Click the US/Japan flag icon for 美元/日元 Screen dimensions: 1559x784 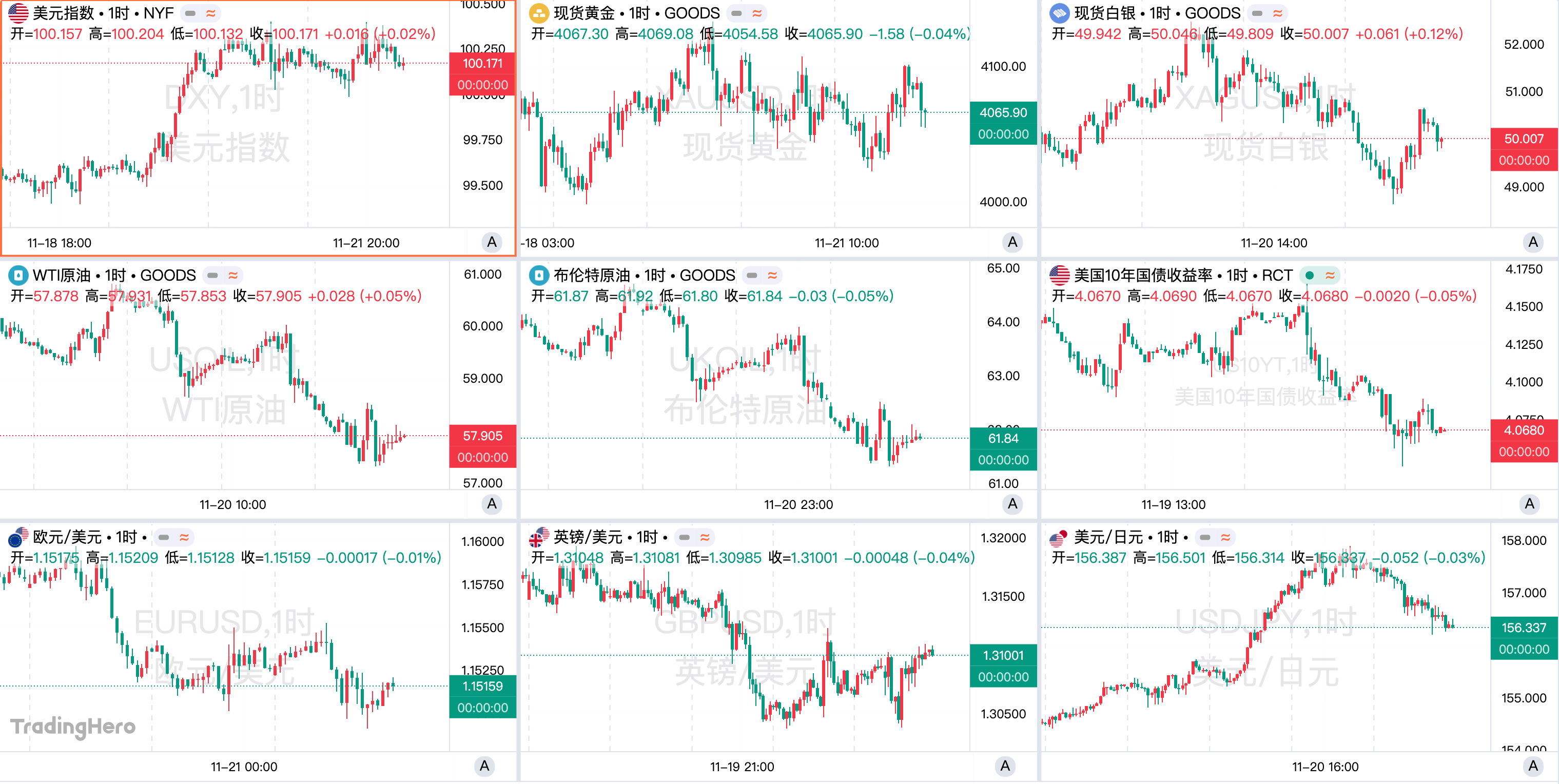coord(1059,537)
